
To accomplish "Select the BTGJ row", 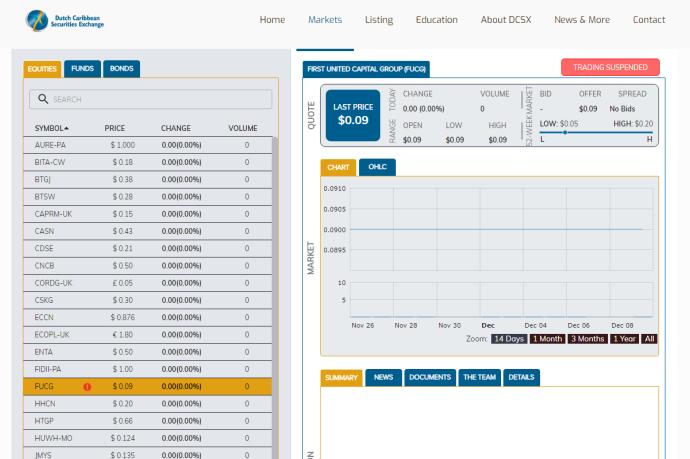I will 148,180.
